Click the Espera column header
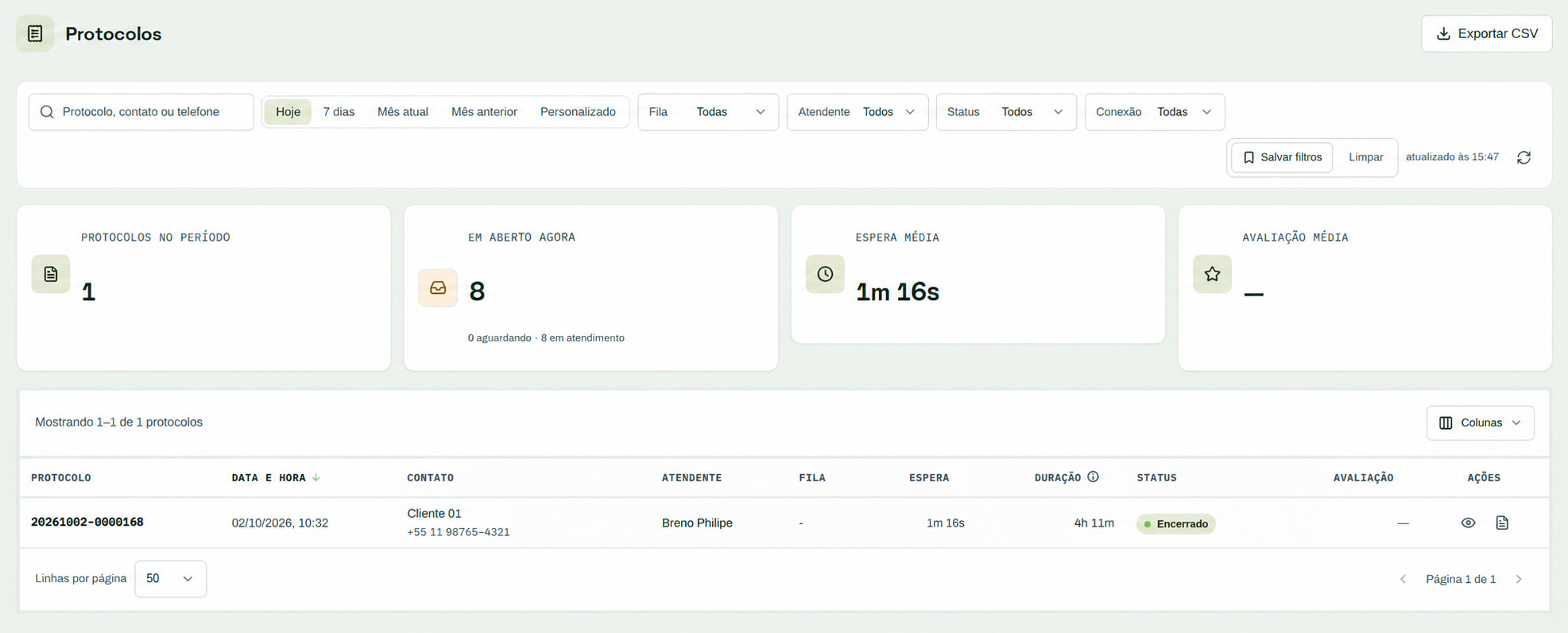The height and width of the screenshot is (633, 1568). (929, 477)
